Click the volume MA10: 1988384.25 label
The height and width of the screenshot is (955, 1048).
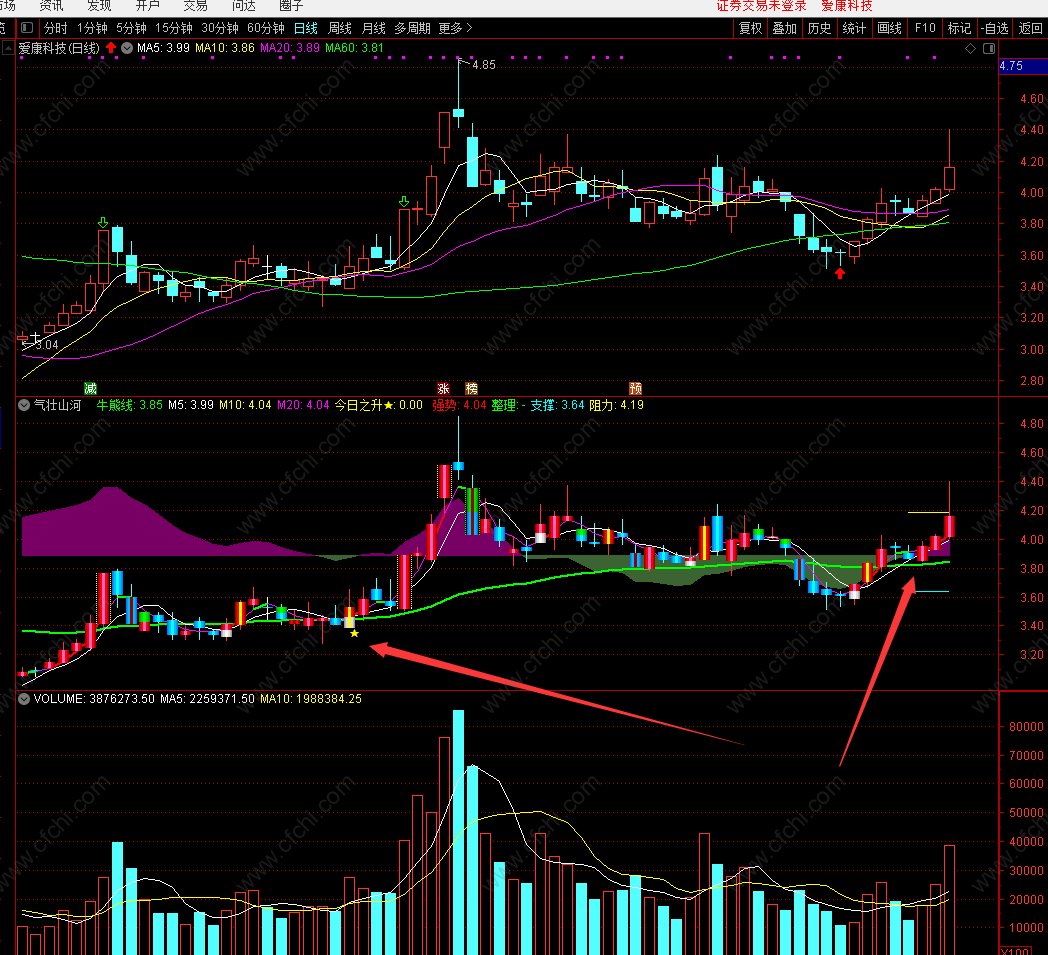click(311, 699)
